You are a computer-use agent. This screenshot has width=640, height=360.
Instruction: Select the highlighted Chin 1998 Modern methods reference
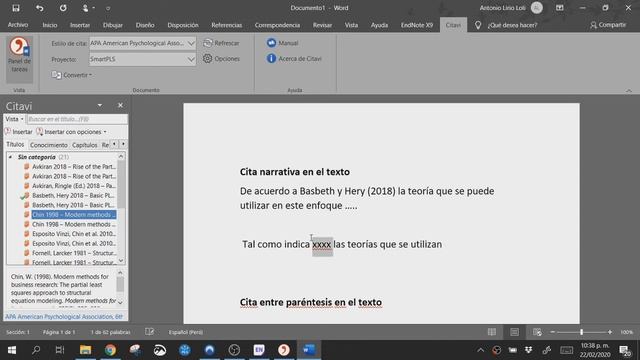[x=73, y=215]
